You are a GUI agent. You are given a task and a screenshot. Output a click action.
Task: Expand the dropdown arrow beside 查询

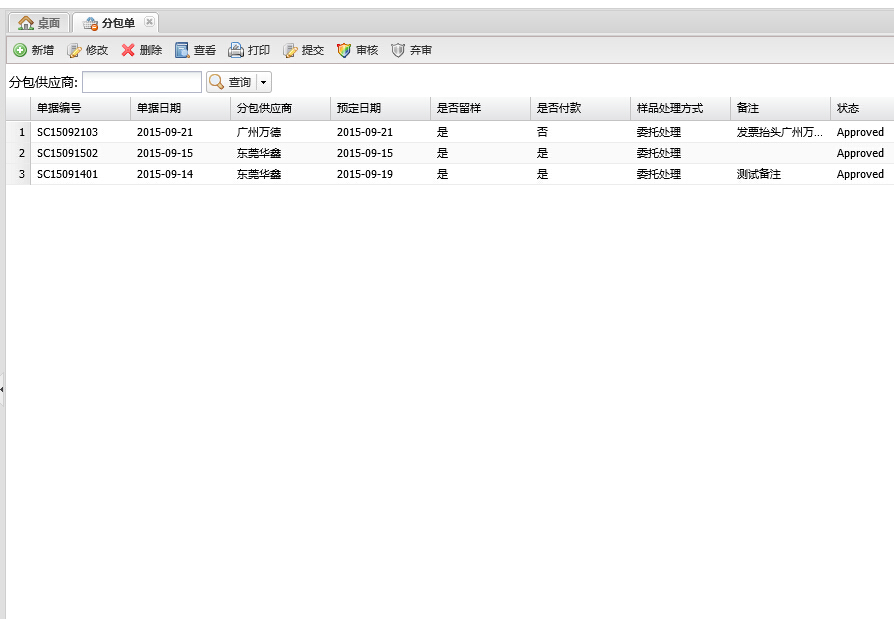[264, 83]
